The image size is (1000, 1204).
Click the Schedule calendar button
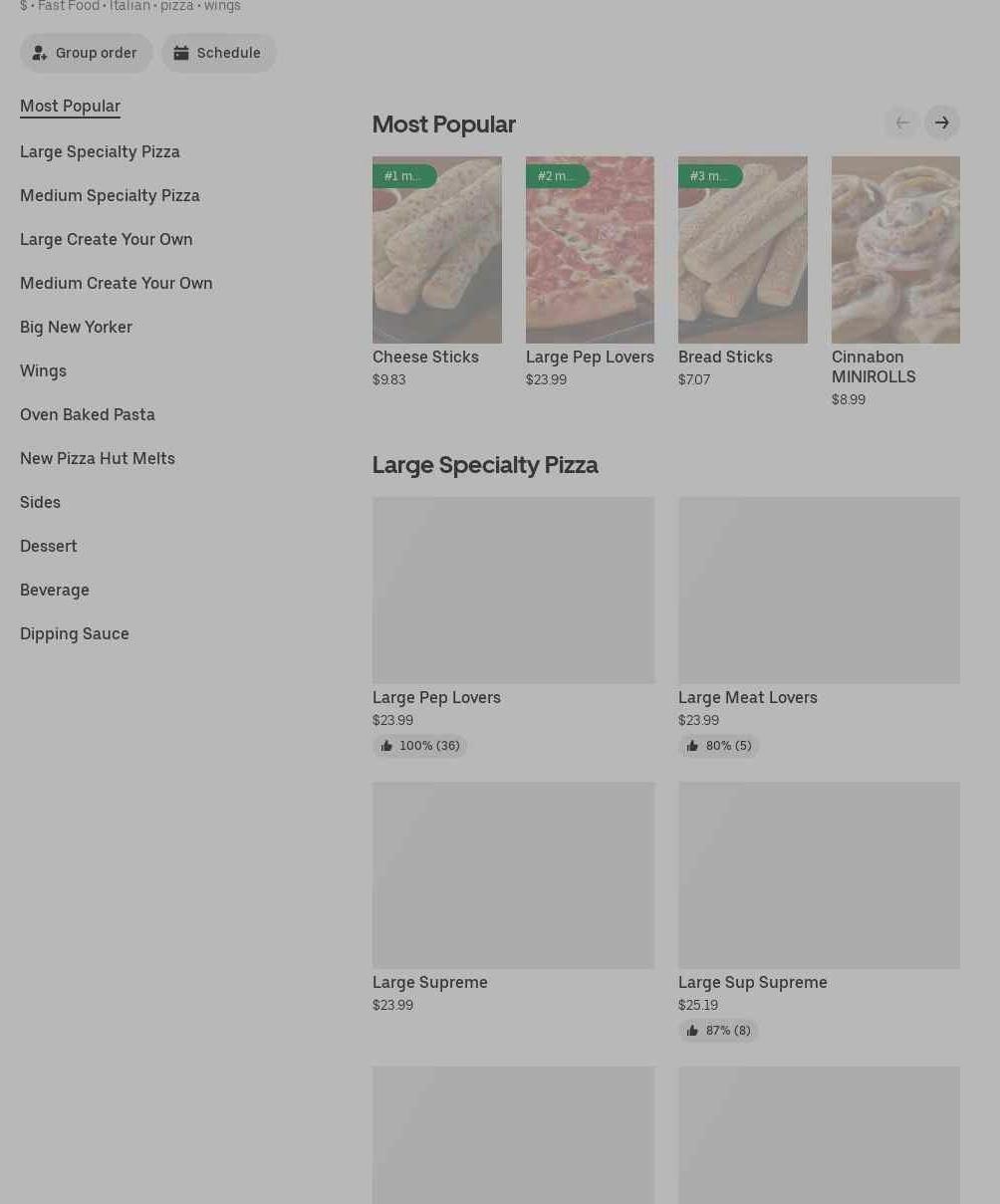[219, 53]
